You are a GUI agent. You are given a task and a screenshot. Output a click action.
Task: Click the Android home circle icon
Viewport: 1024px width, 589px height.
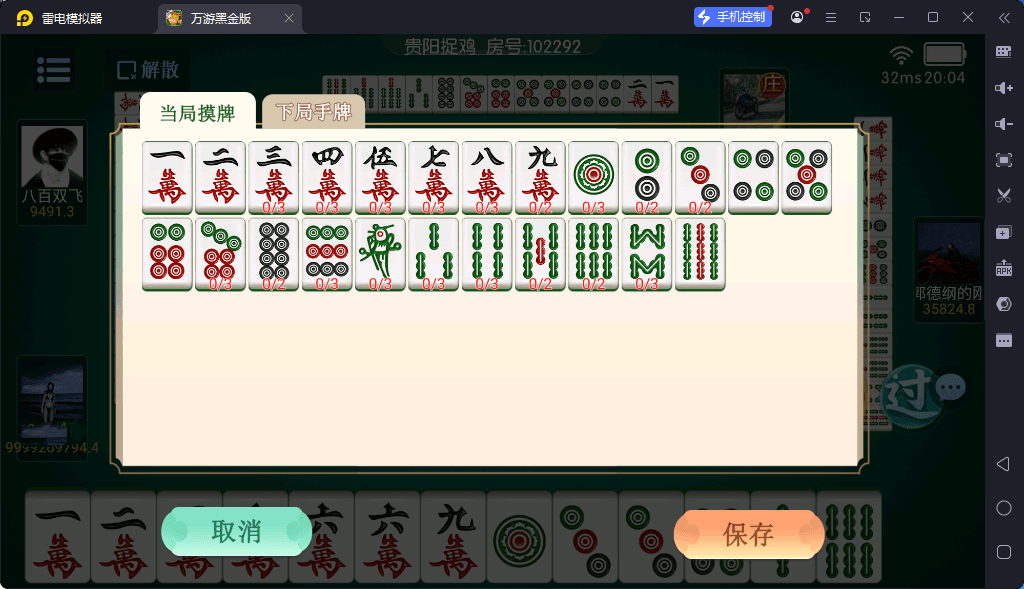(x=1004, y=508)
